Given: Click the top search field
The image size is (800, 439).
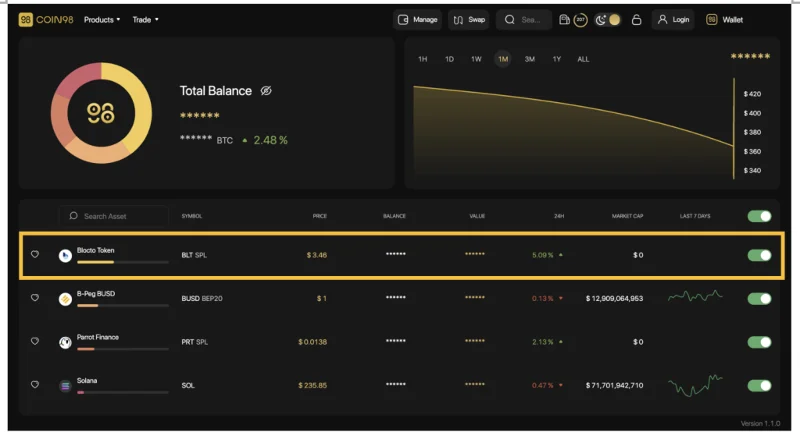Looking at the screenshot, I should pos(524,19).
